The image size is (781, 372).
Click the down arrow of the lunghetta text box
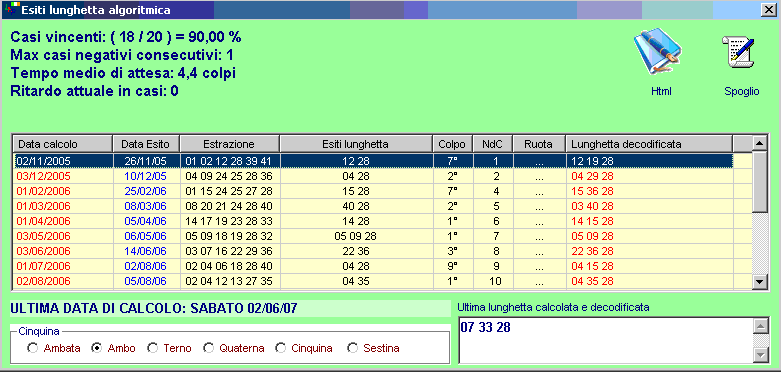coord(760,355)
